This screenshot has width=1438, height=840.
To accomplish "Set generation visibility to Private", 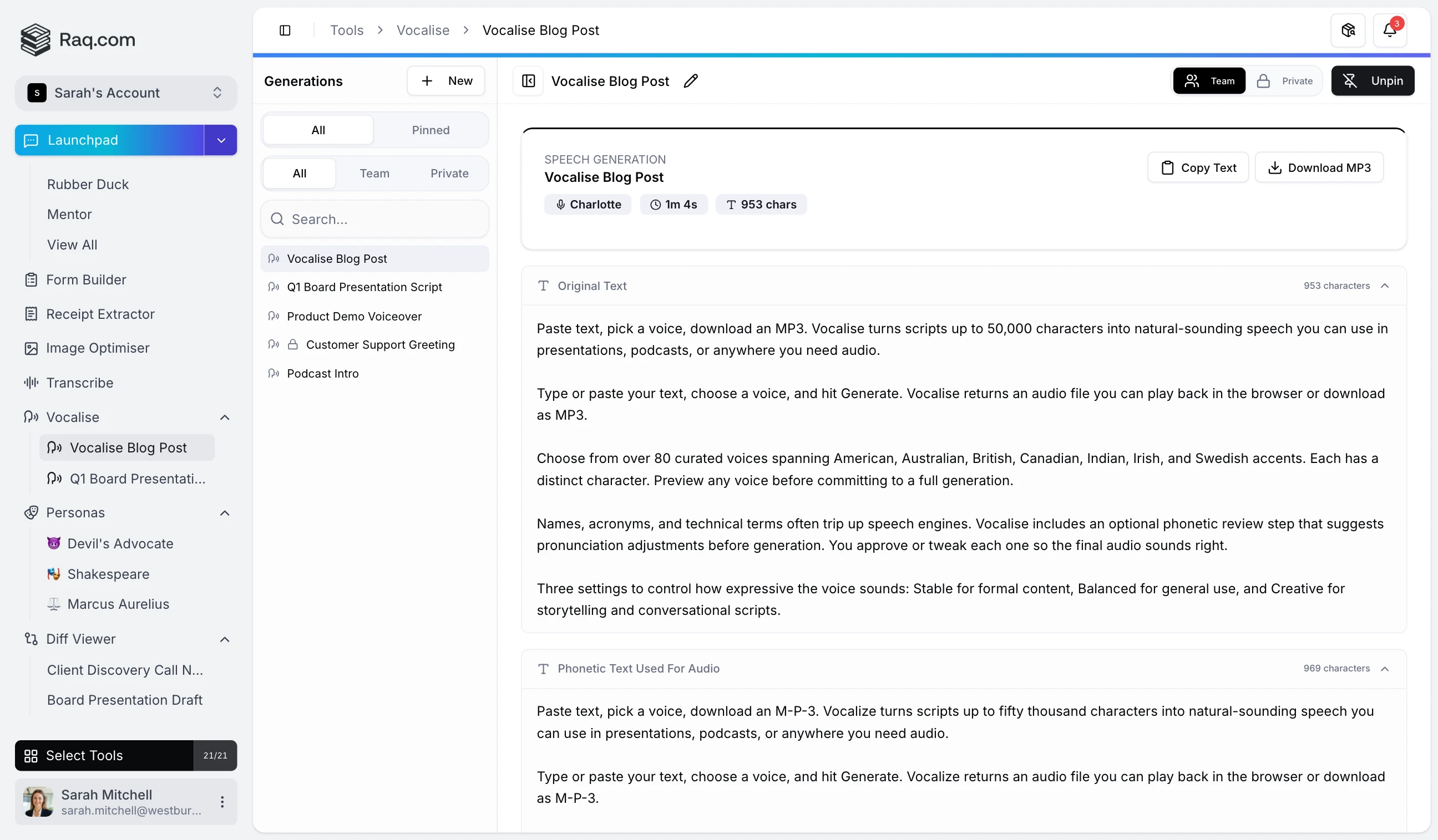I will pos(1285,80).
